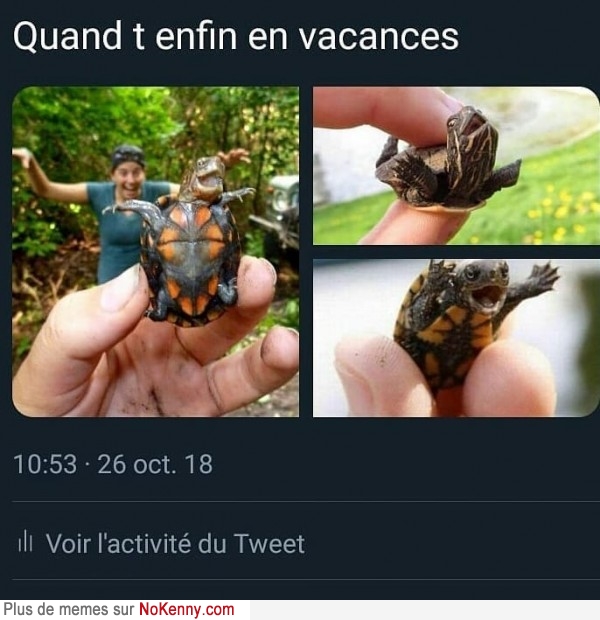Select the tweet text "Quand t enfin en vacances"
The width and height of the screenshot is (600, 620).
(x=236, y=36)
